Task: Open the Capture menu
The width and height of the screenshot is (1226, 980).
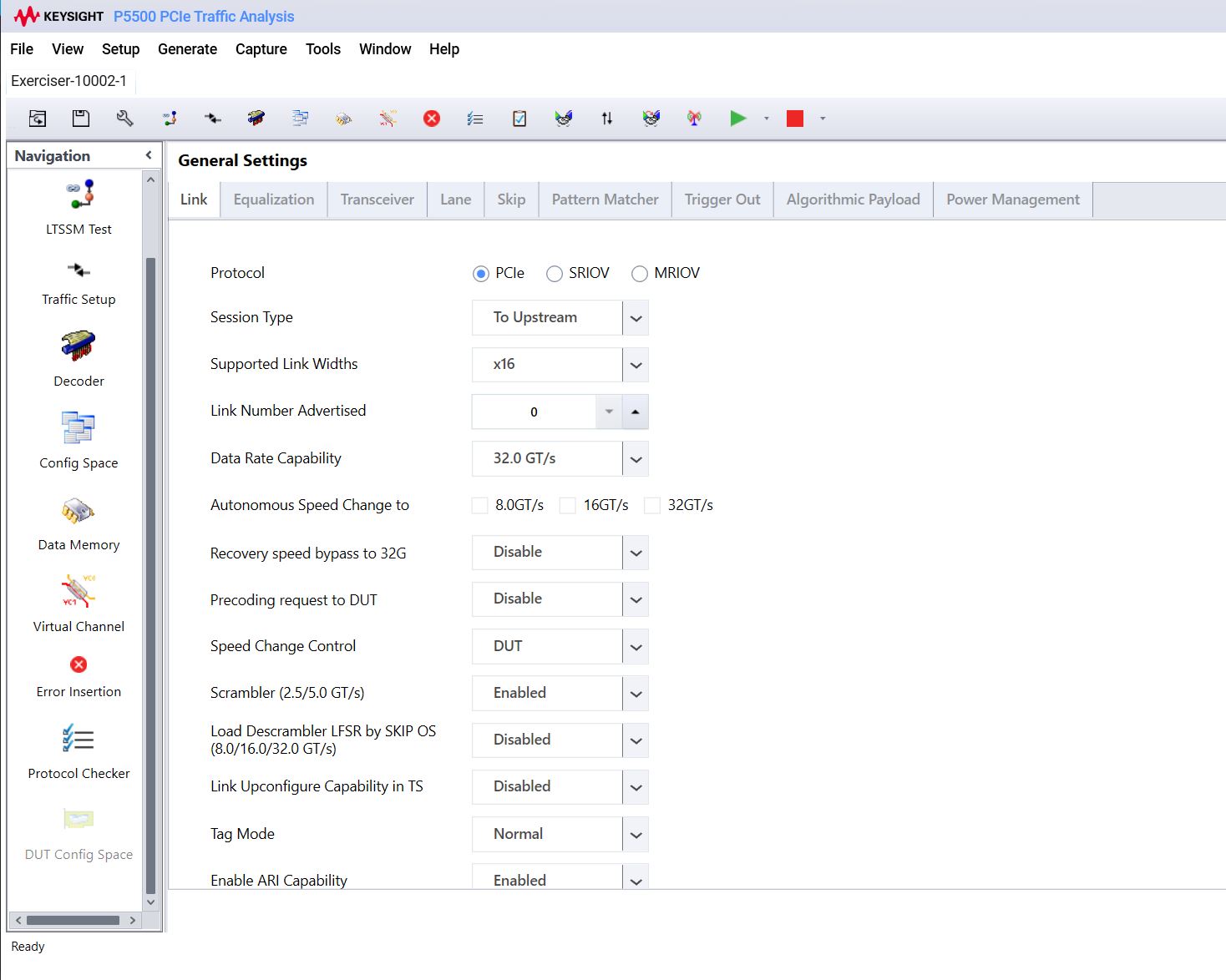Action: [261, 49]
